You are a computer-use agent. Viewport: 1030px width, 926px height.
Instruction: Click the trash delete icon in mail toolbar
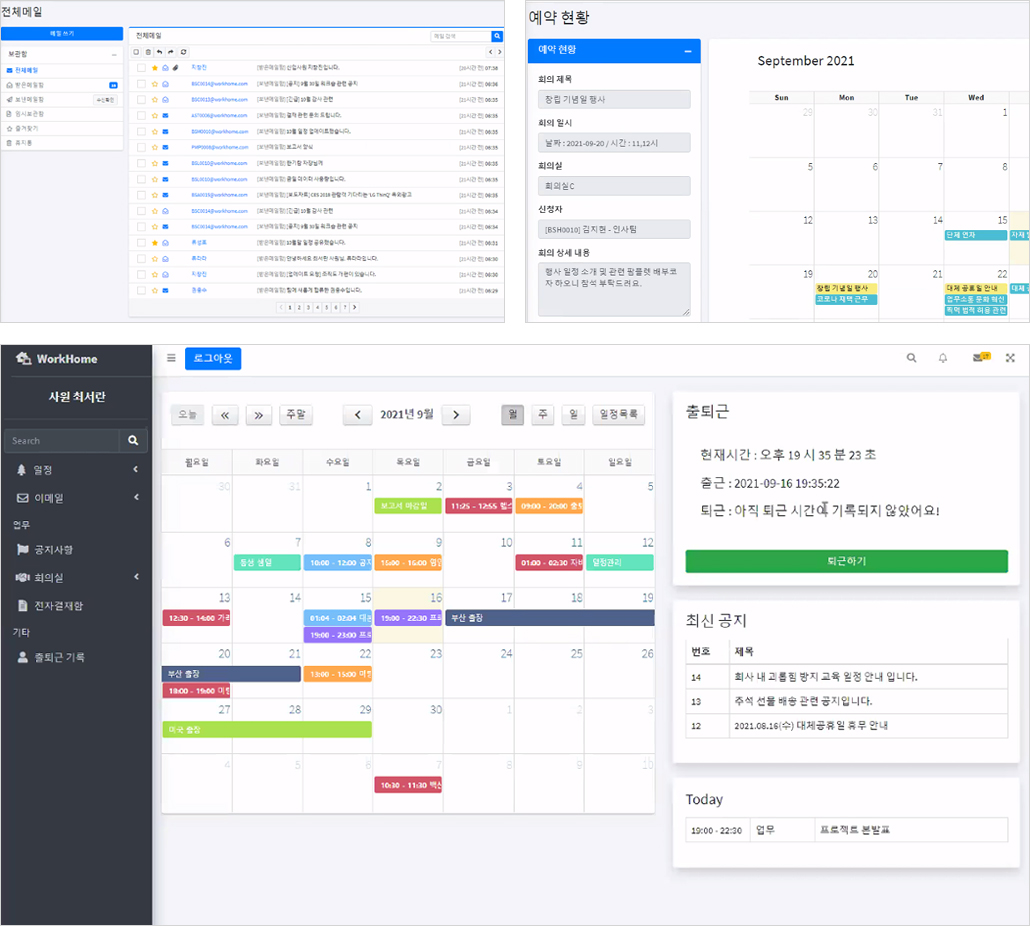click(x=148, y=52)
